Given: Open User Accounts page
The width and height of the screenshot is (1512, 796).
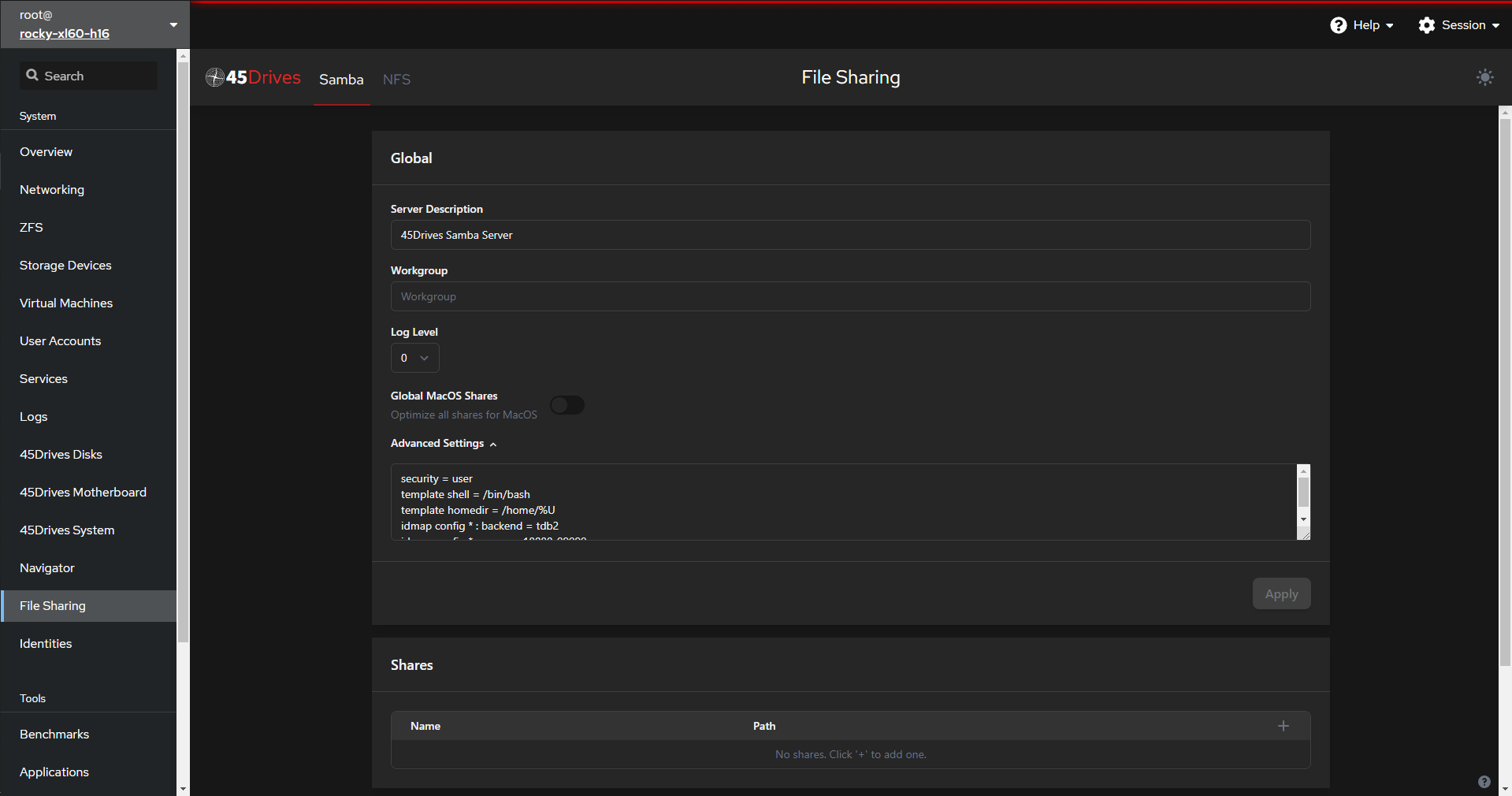Looking at the screenshot, I should point(88,341).
